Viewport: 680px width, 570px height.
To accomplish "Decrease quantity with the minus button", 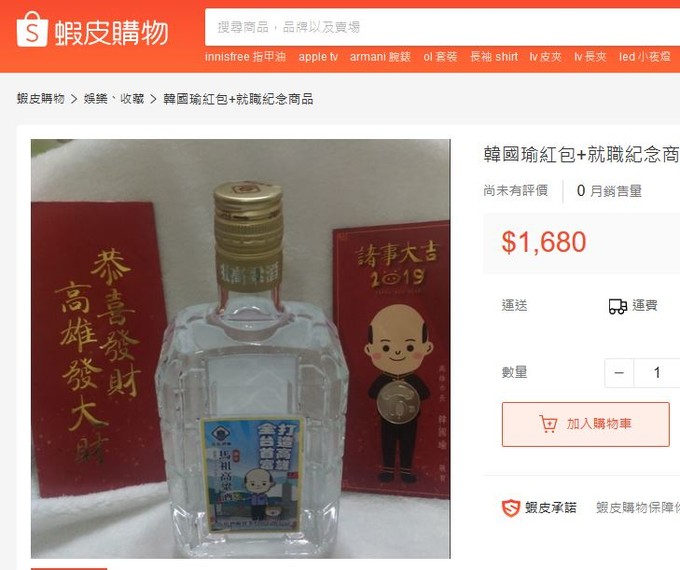I will 619,373.
